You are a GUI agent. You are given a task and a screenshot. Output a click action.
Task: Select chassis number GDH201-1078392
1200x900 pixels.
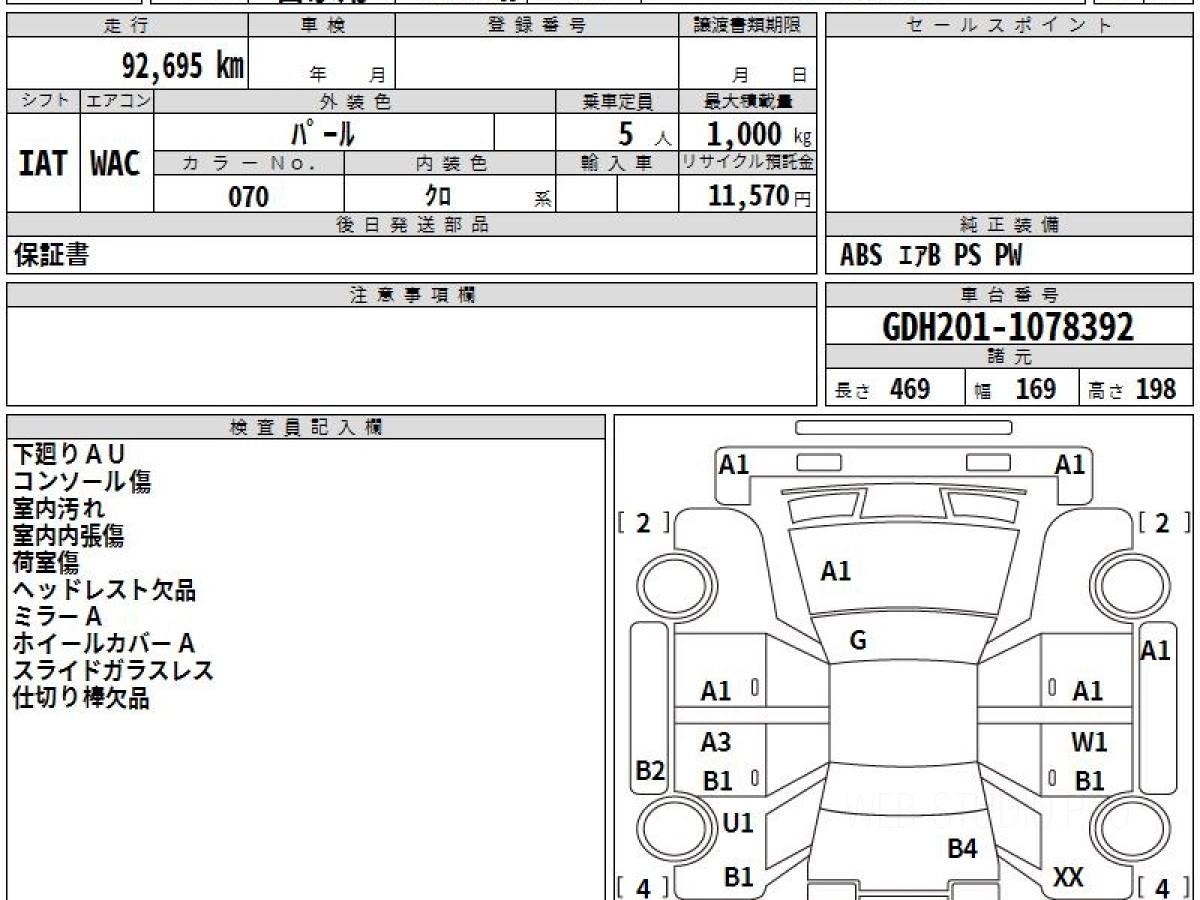1008,326
